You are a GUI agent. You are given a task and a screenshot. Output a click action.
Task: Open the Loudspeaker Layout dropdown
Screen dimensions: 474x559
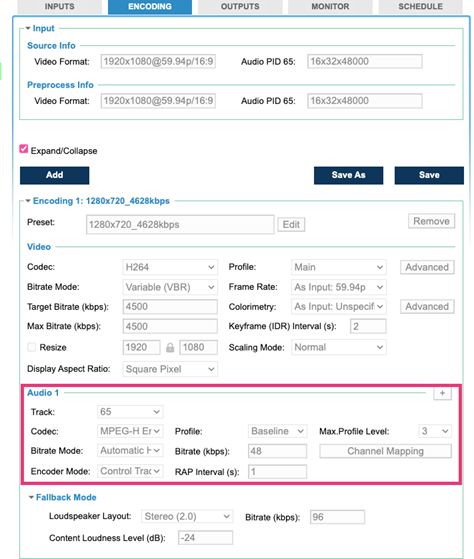click(187, 516)
